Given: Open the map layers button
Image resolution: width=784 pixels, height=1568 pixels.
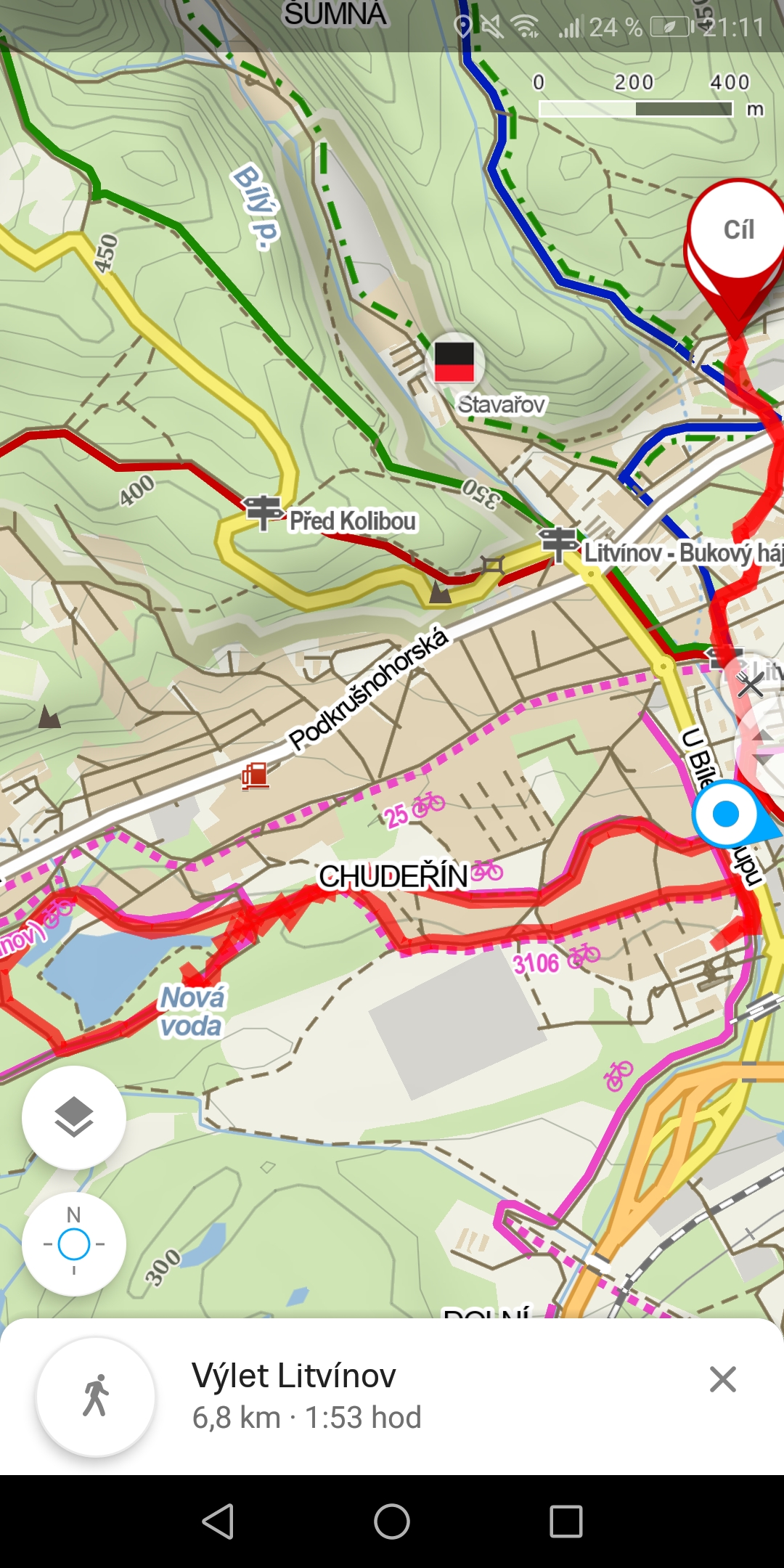Looking at the screenshot, I should click(74, 1117).
